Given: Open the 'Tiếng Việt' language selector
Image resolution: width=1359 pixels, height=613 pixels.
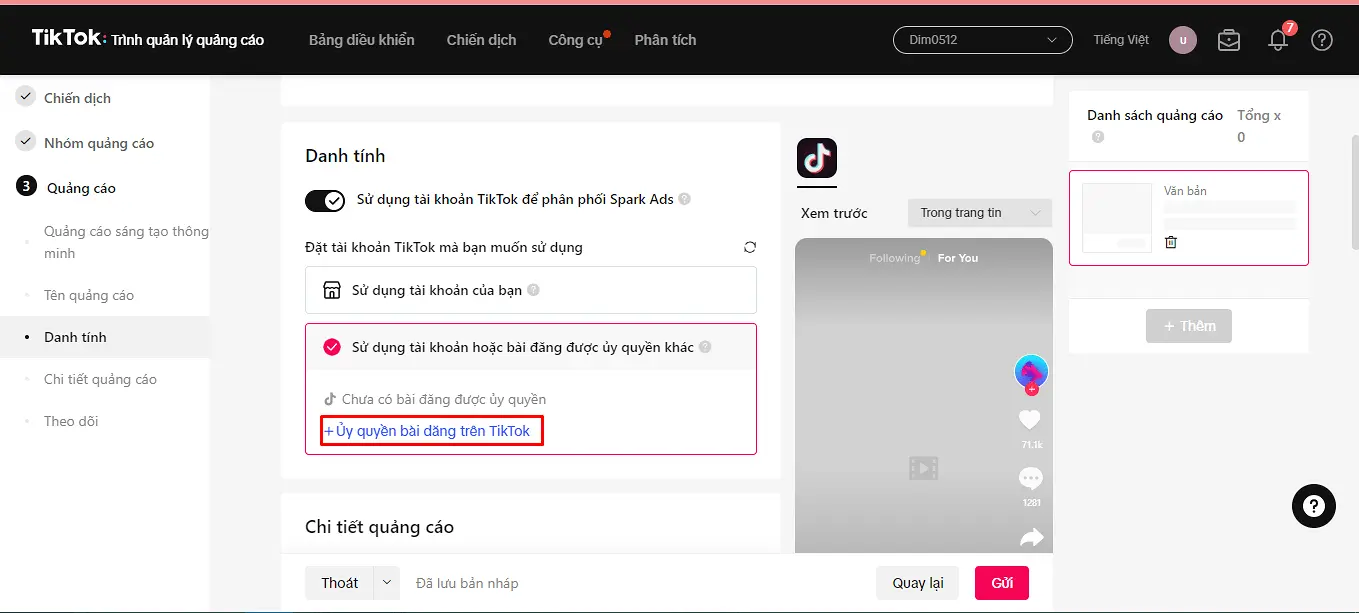Looking at the screenshot, I should pyautogui.click(x=1121, y=40).
